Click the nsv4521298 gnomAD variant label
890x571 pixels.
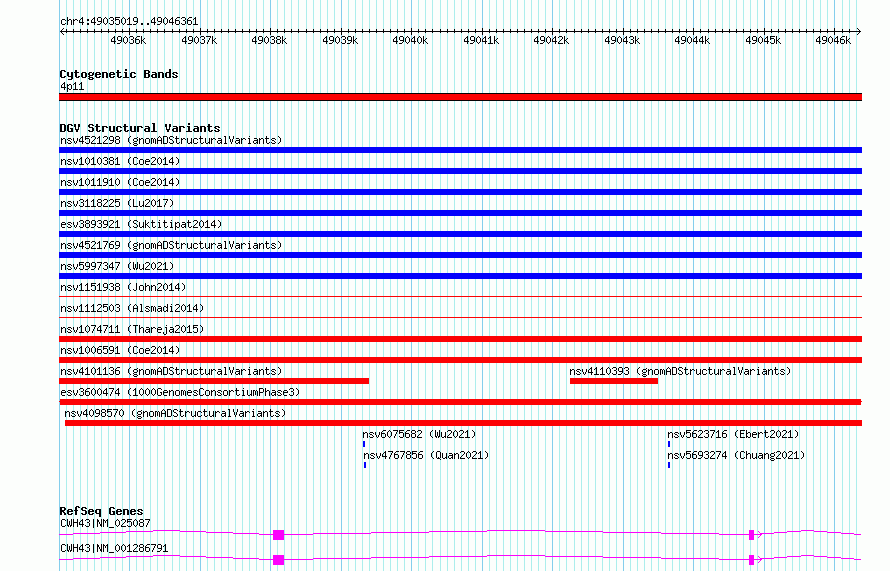171,140
